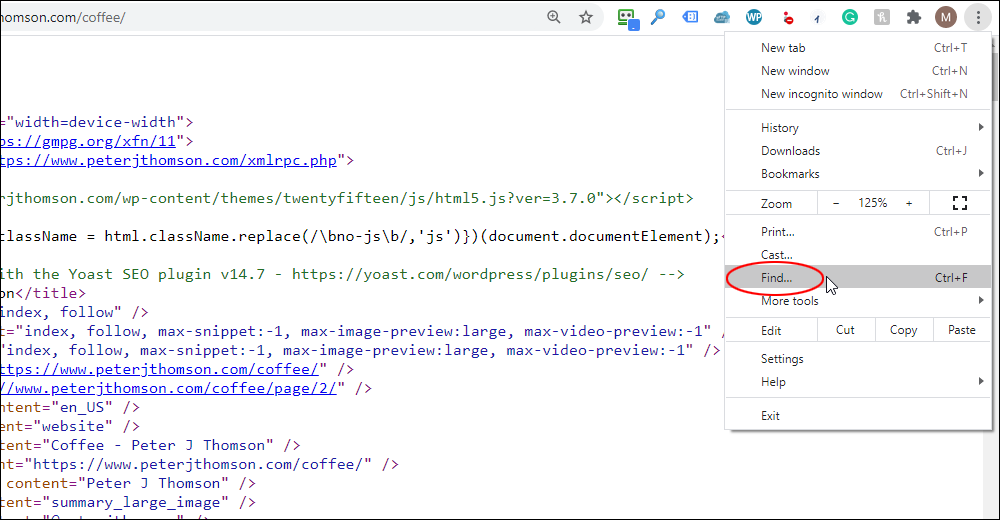Screen dimensions: 1000x520
Task: Click the zoom magnifier icon in address bar
Action: (x=554, y=17)
